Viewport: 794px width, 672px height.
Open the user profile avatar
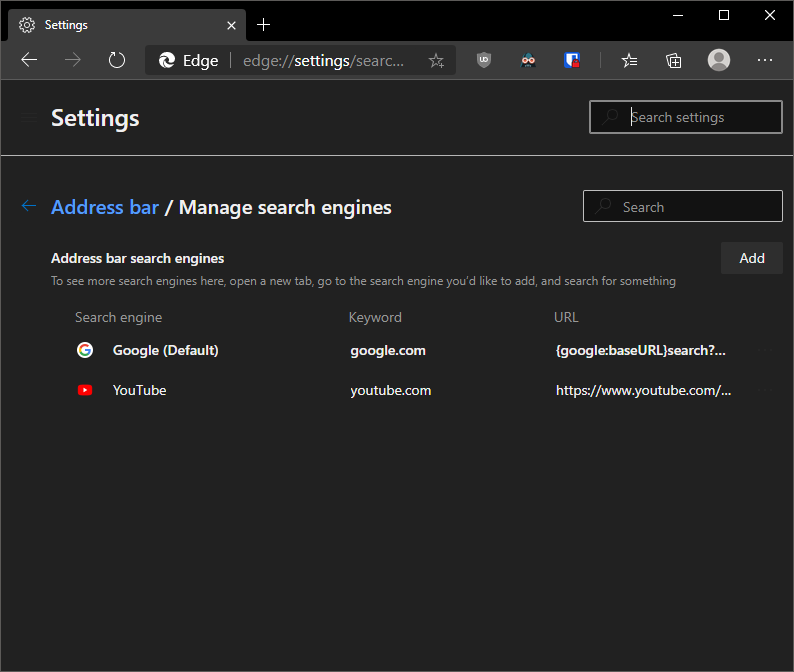719,60
